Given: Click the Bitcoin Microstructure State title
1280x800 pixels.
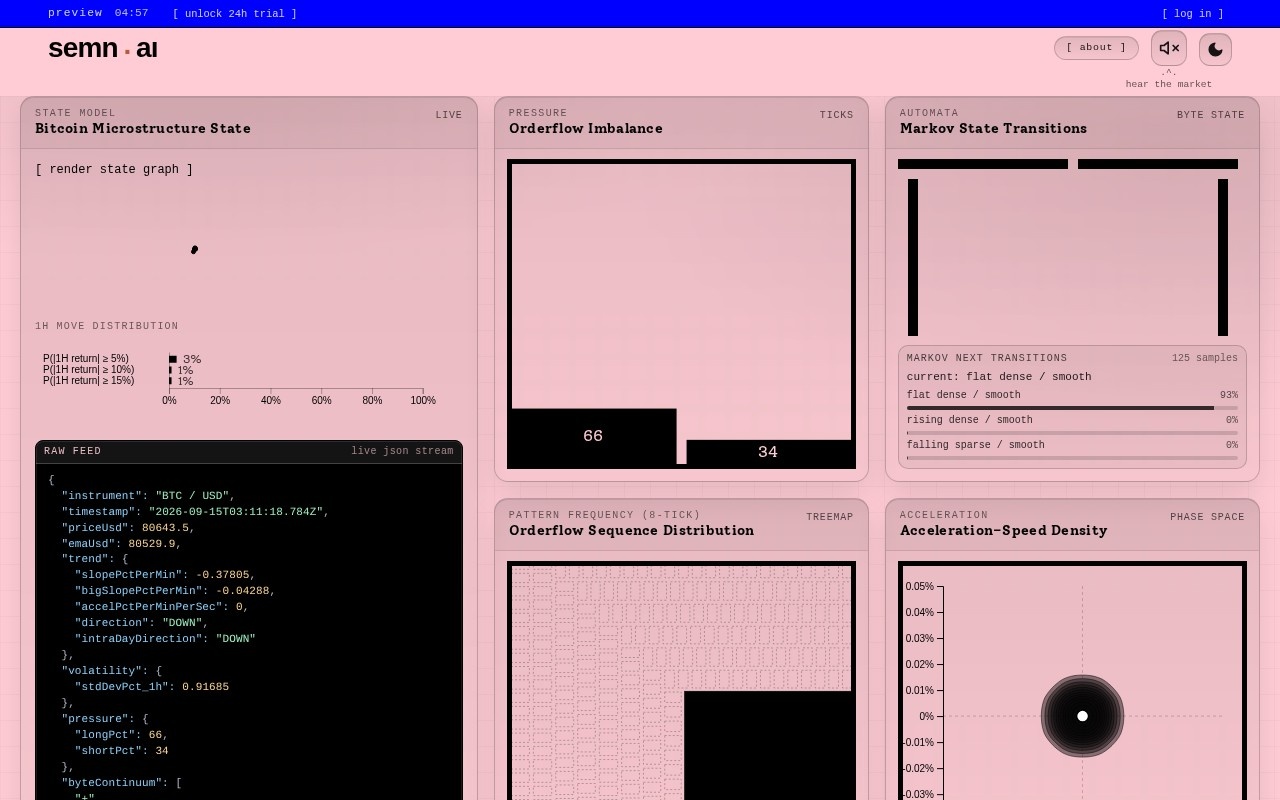Looking at the screenshot, I should (143, 128).
